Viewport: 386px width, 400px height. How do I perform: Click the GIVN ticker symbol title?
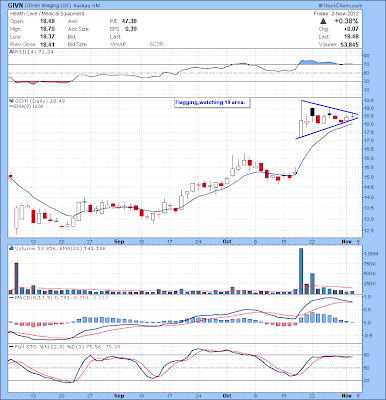pyautogui.click(x=16, y=6)
